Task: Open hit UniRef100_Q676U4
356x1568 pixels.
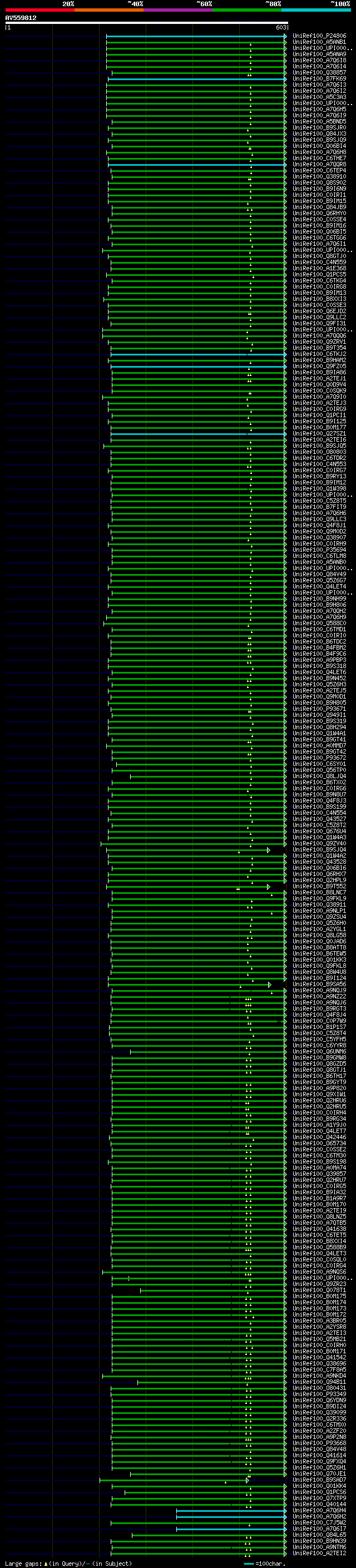Action: [319, 831]
